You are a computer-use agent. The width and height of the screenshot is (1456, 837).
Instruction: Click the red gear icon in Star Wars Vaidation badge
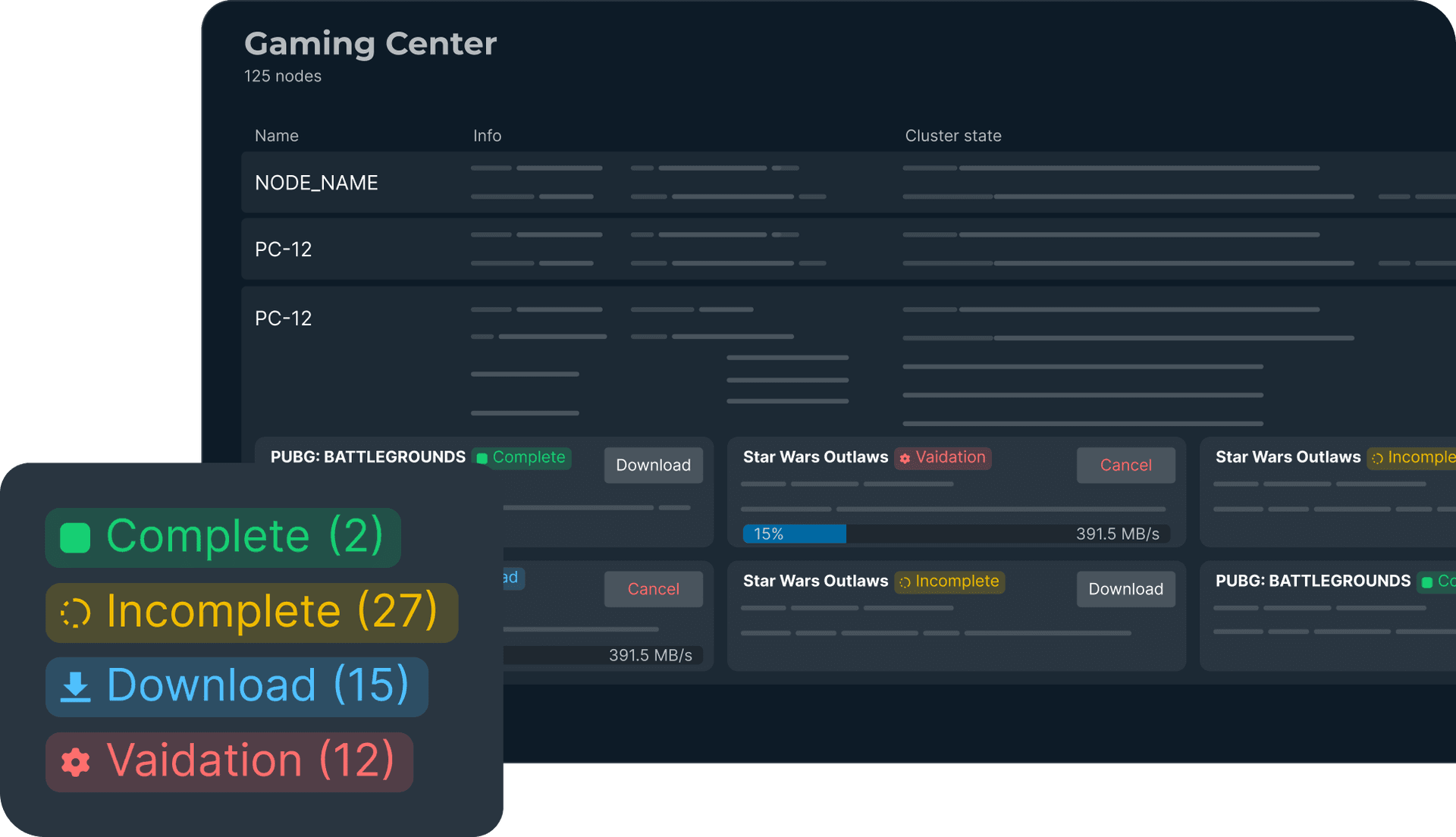click(905, 458)
